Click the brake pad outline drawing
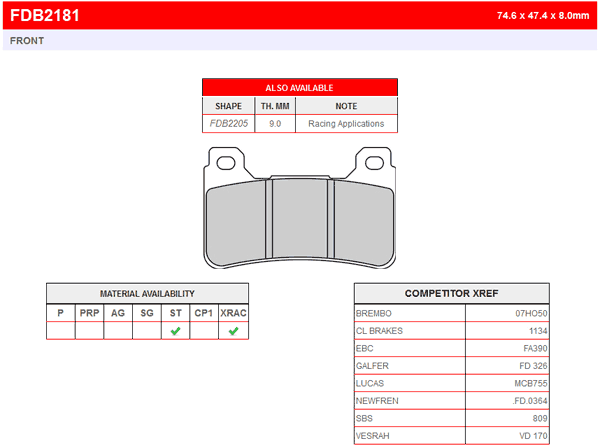This screenshot has width=600, height=448. (x=300, y=208)
